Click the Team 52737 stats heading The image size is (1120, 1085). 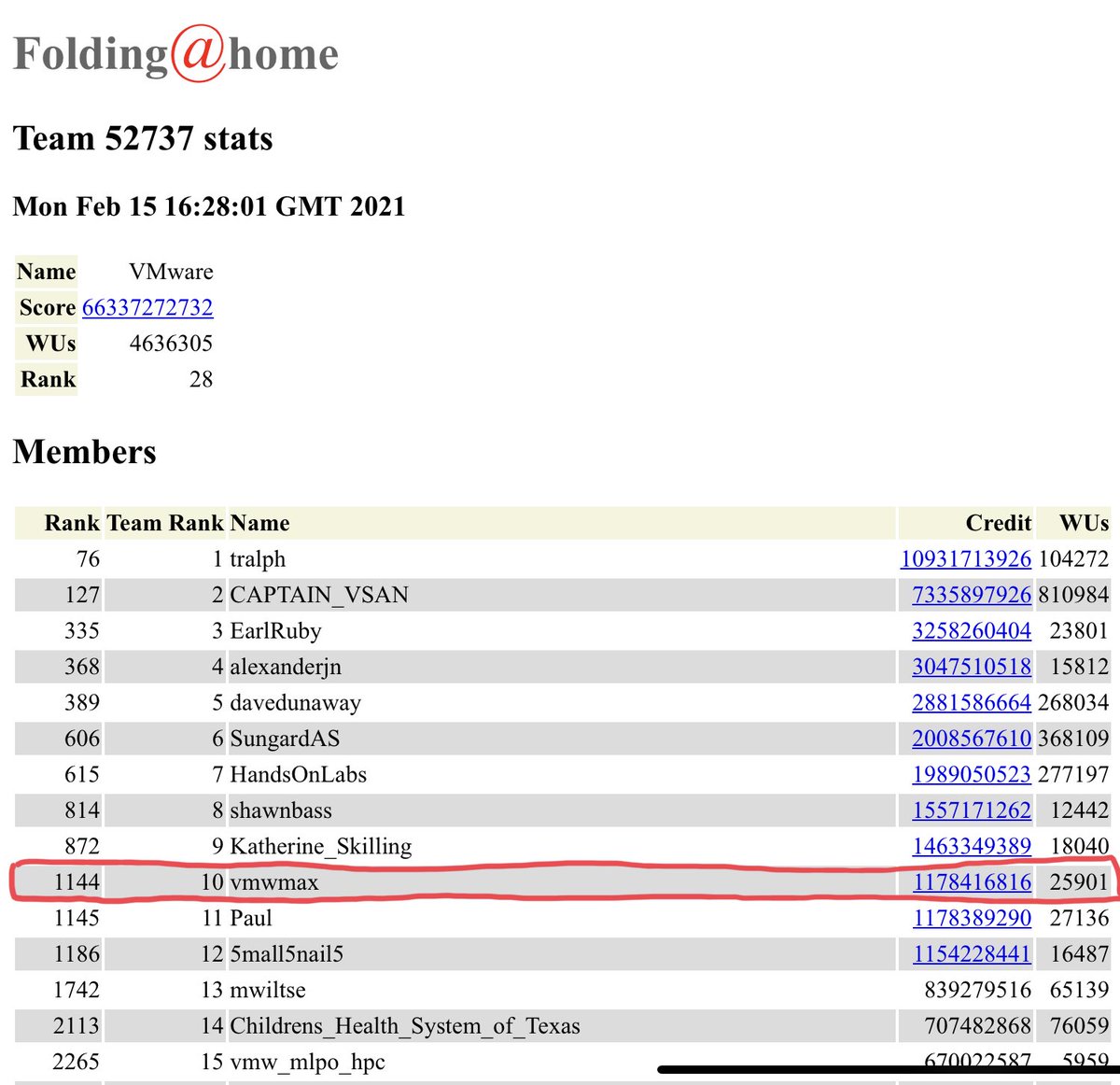click(143, 138)
